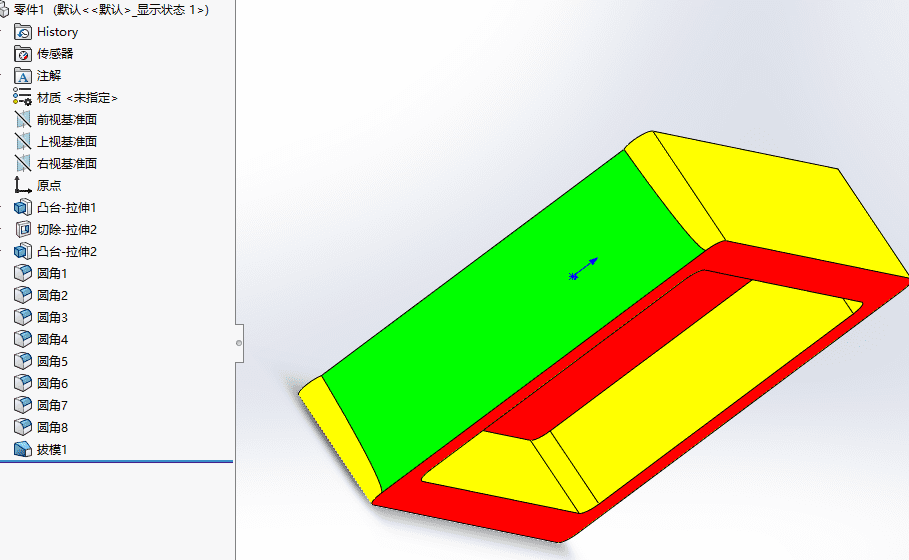Click the 圆角5 fillet feature icon
909x560 pixels.
(23, 361)
